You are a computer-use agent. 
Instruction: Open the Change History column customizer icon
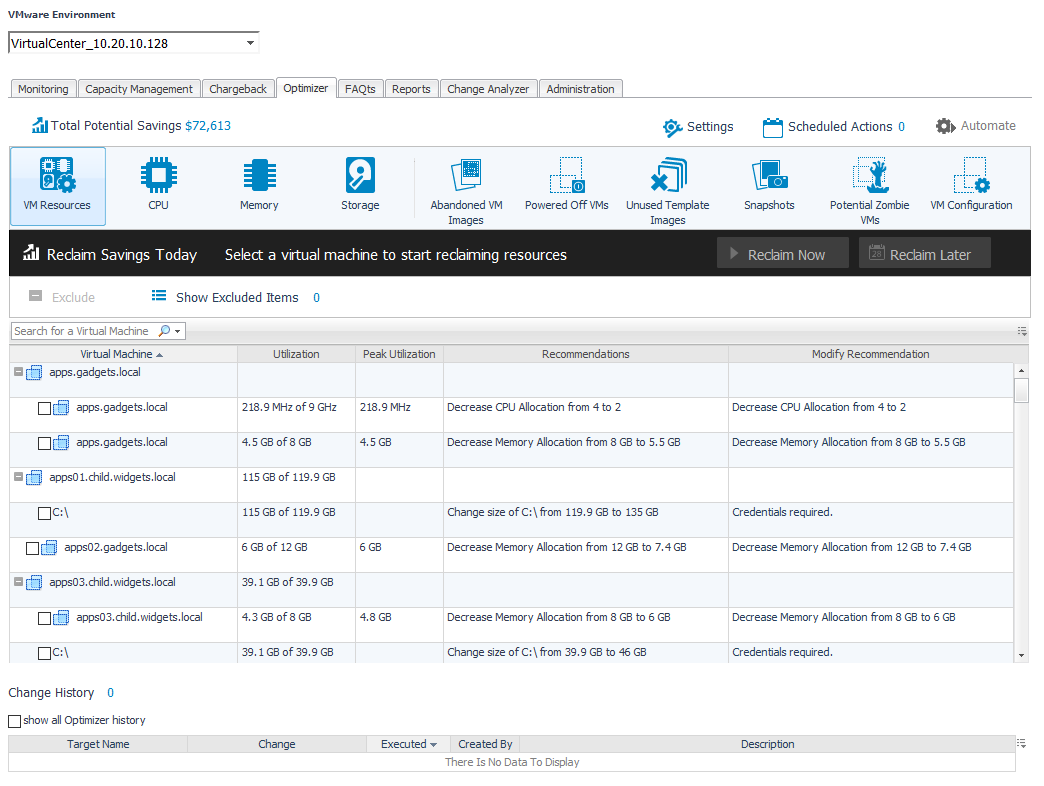tap(1021, 743)
